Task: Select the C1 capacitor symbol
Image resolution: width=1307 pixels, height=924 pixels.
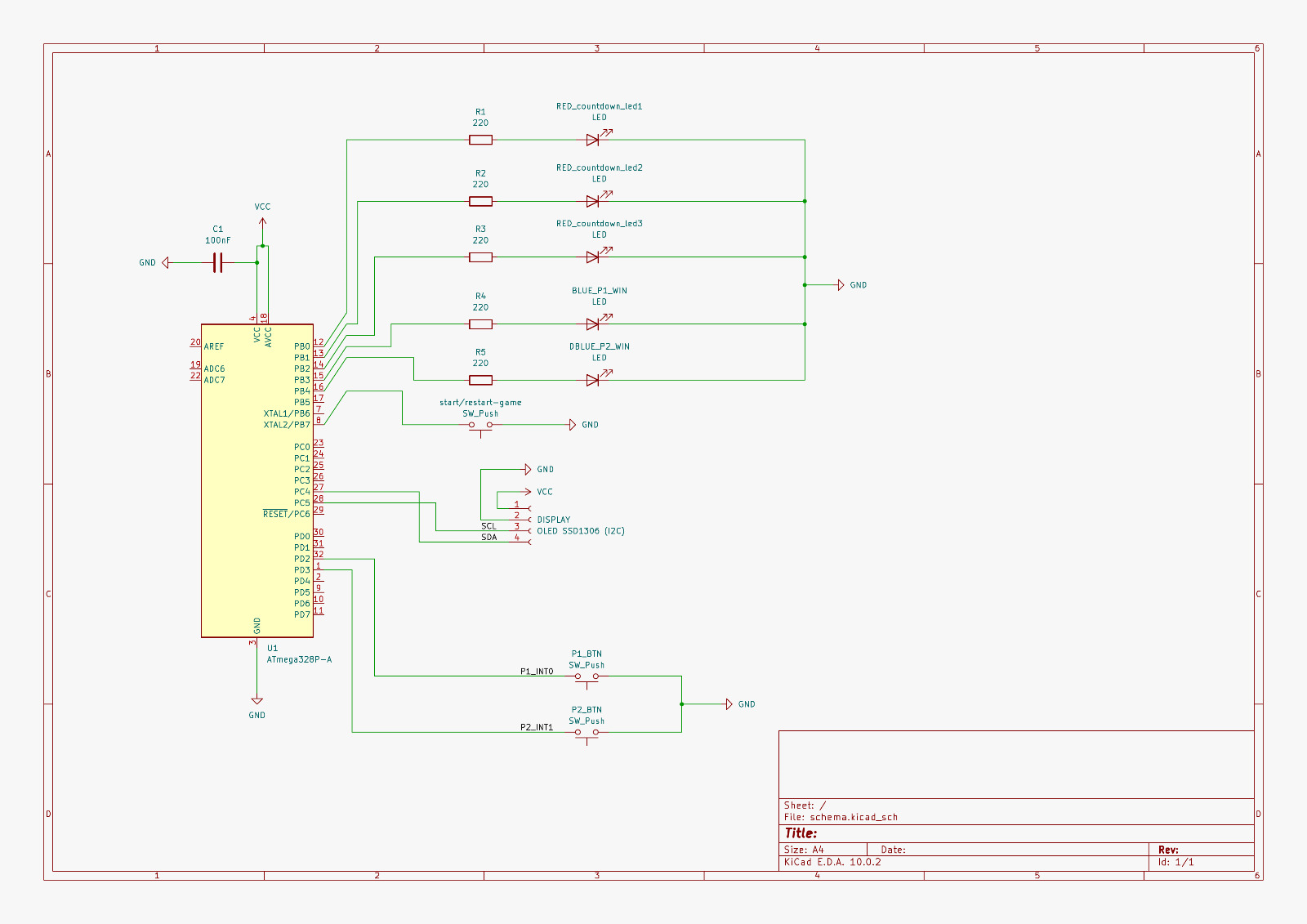Action: click(217, 262)
